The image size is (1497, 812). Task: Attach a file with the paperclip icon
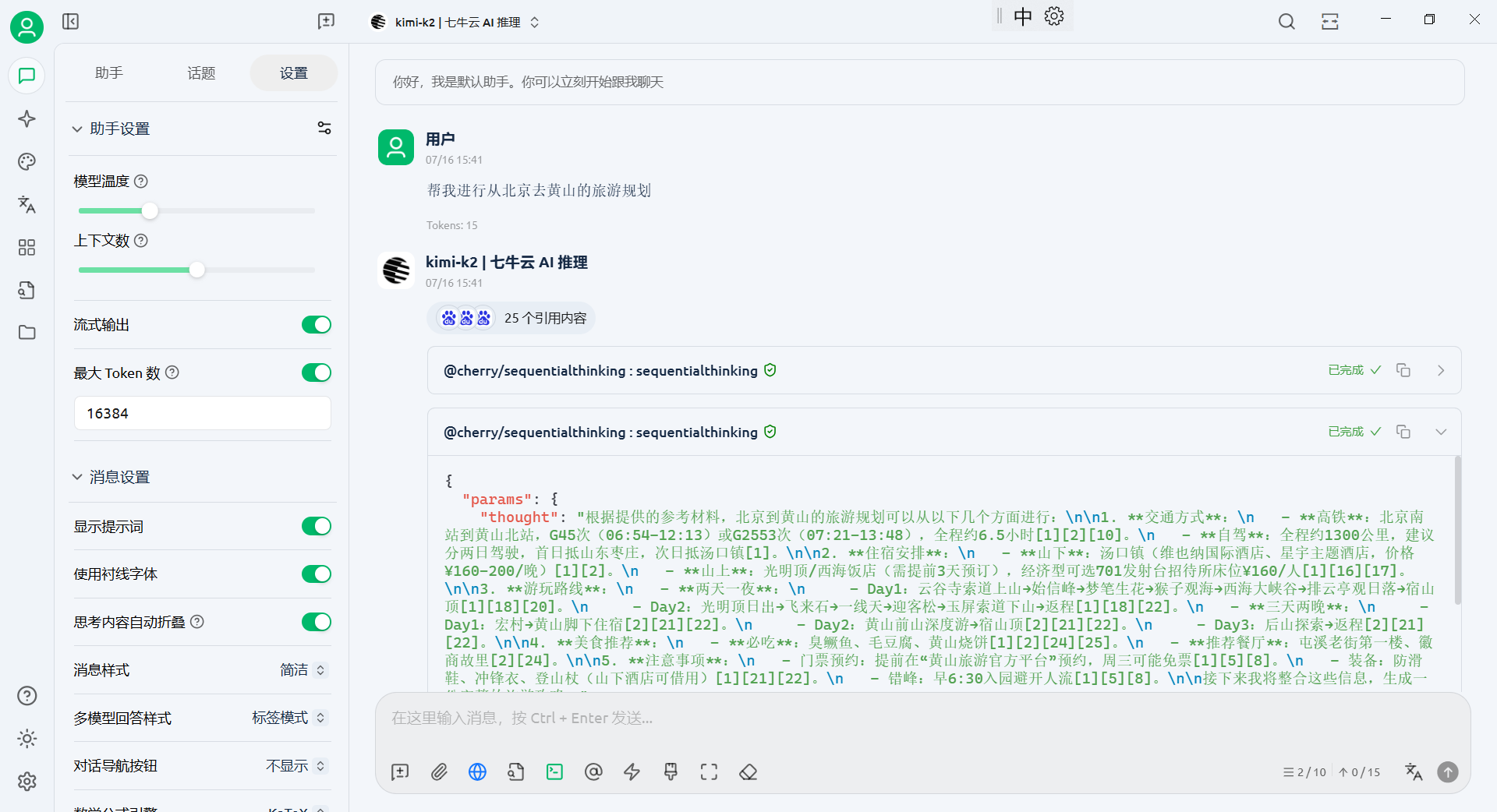[439, 772]
